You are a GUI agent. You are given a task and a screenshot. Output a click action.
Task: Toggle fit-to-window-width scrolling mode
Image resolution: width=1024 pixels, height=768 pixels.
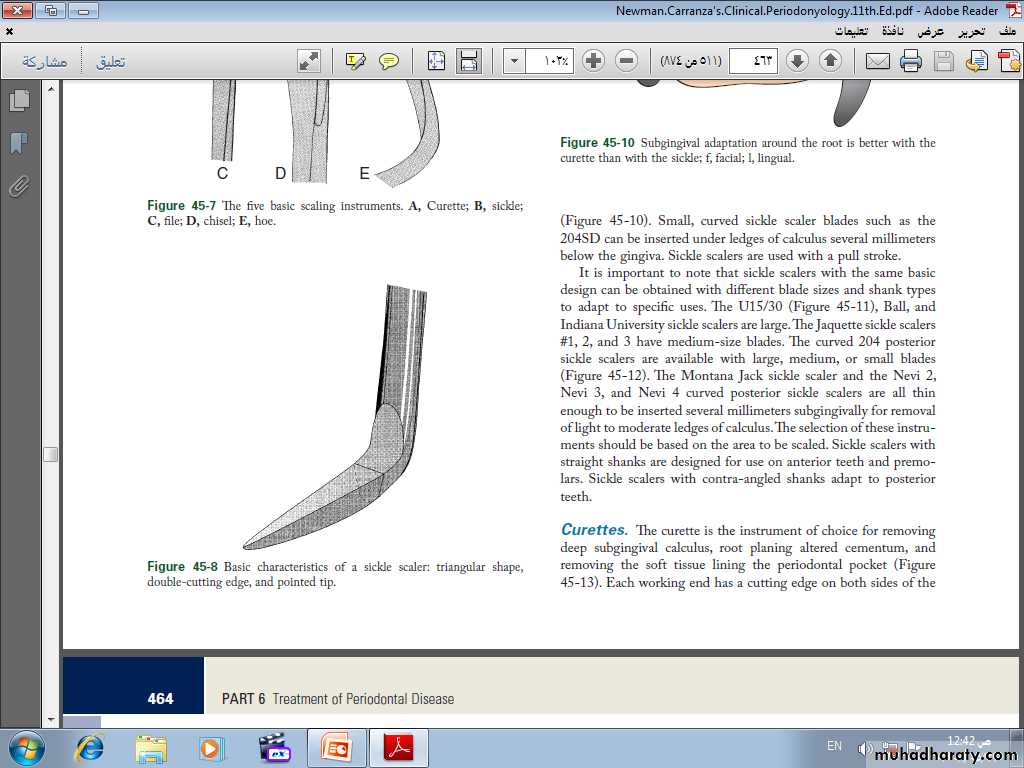pyautogui.click(x=468, y=61)
